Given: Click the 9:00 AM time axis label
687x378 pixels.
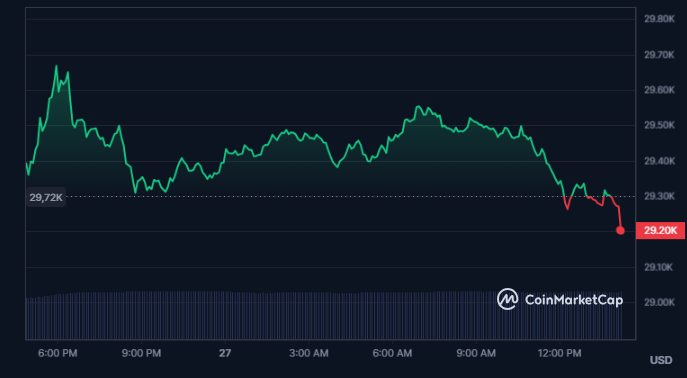Looking at the screenshot, I should 476,353.
